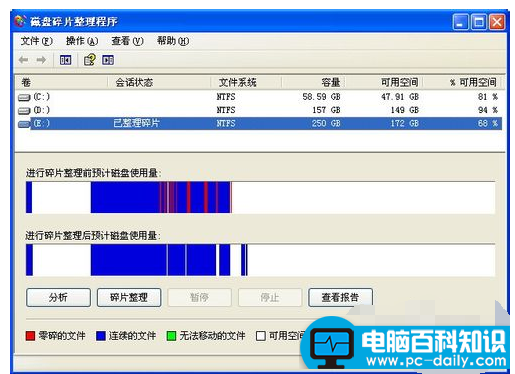Open the 帮助(H) menu
This screenshot has height=374, width=515.
173,41
